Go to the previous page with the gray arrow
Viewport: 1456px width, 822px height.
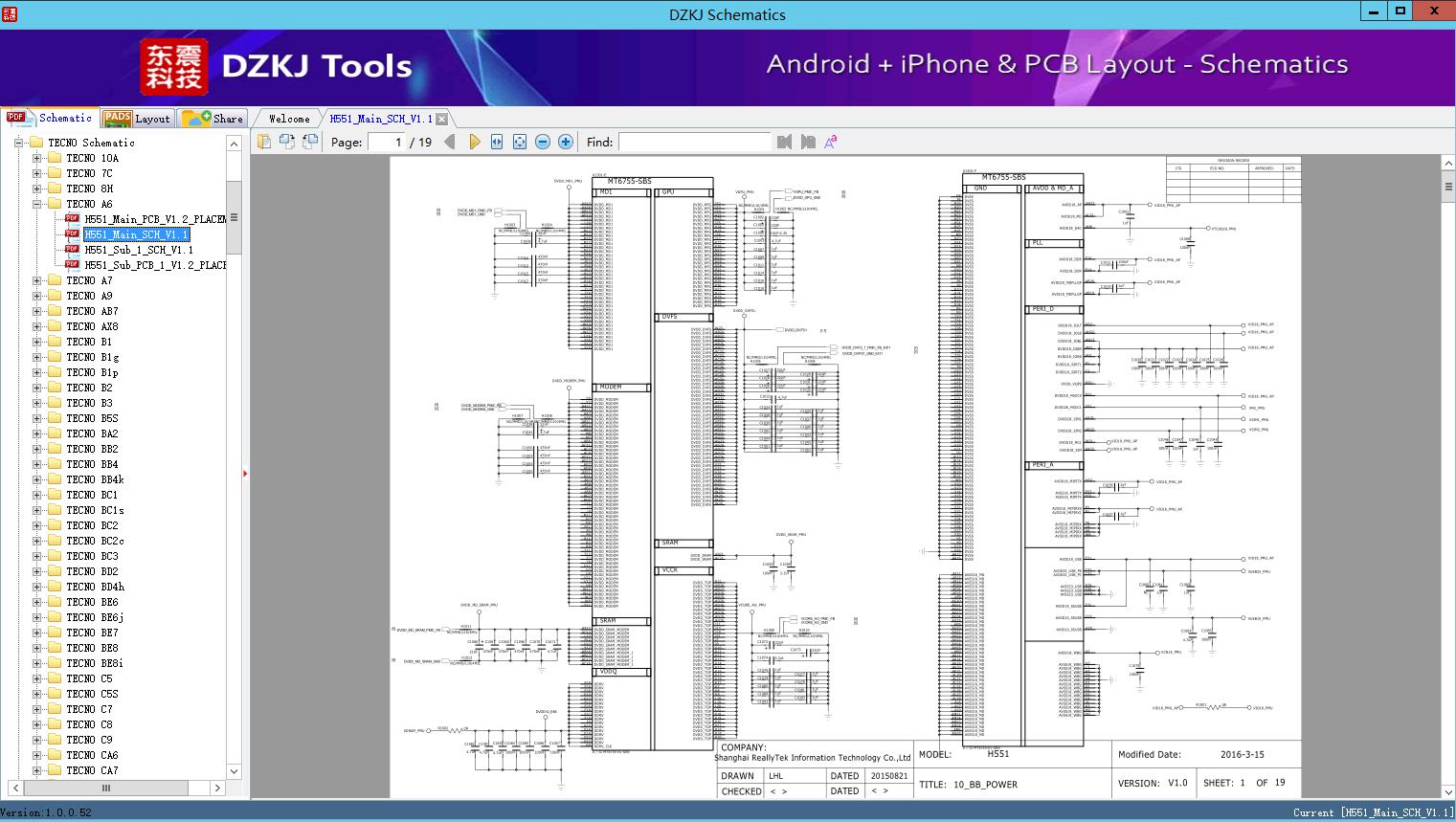(450, 142)
